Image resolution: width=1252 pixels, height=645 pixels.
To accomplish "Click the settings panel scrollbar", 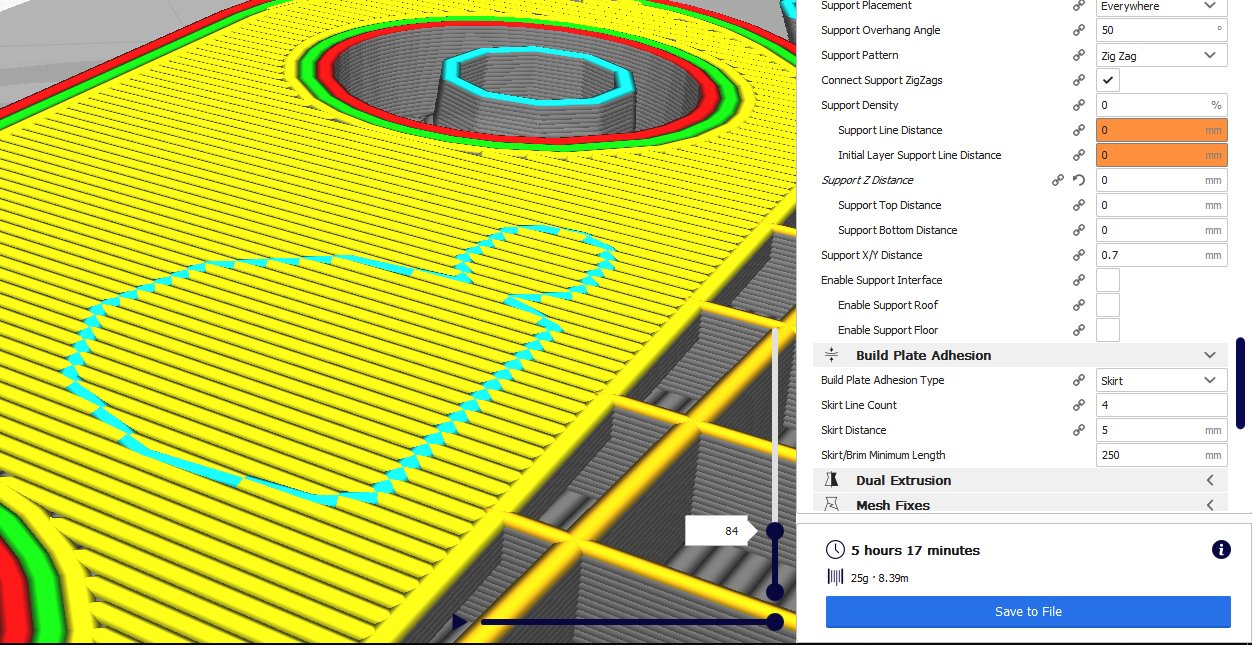I will (1240, 383).
